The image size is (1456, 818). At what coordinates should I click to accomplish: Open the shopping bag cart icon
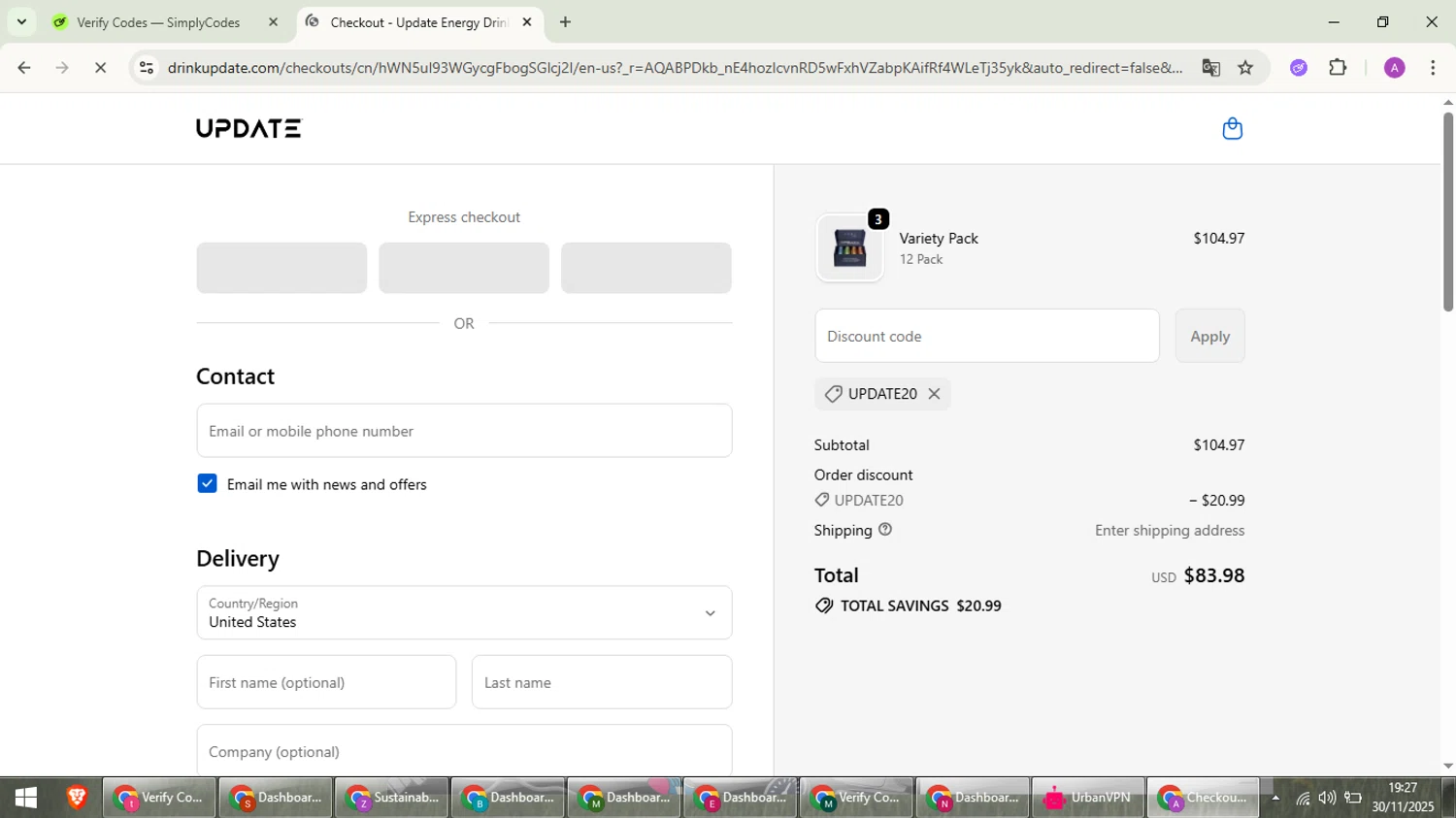pos(1232,128)
